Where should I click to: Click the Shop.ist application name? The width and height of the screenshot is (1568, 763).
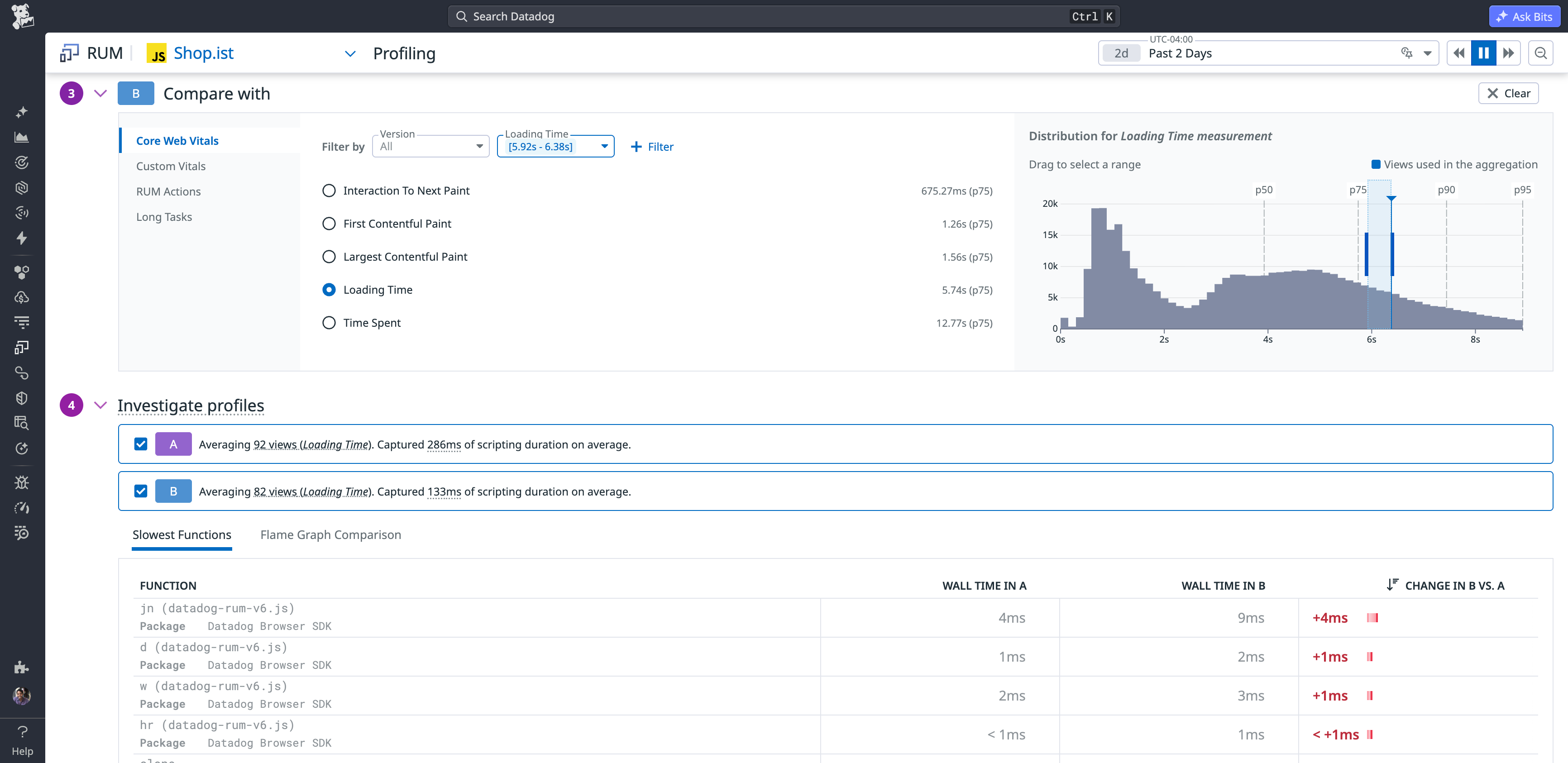pyautogui.click(x=203, y=53)
